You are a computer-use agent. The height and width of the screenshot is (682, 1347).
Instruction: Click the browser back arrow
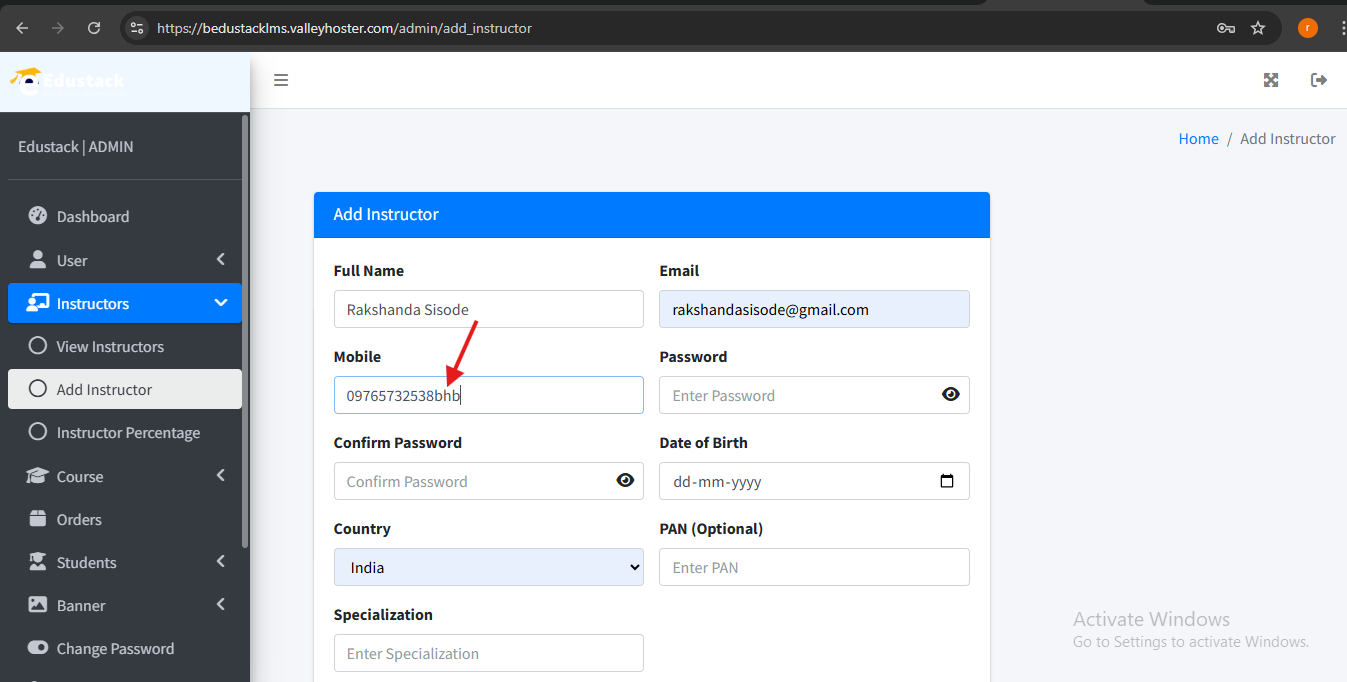pyautogui.click(x=22, y=28)
